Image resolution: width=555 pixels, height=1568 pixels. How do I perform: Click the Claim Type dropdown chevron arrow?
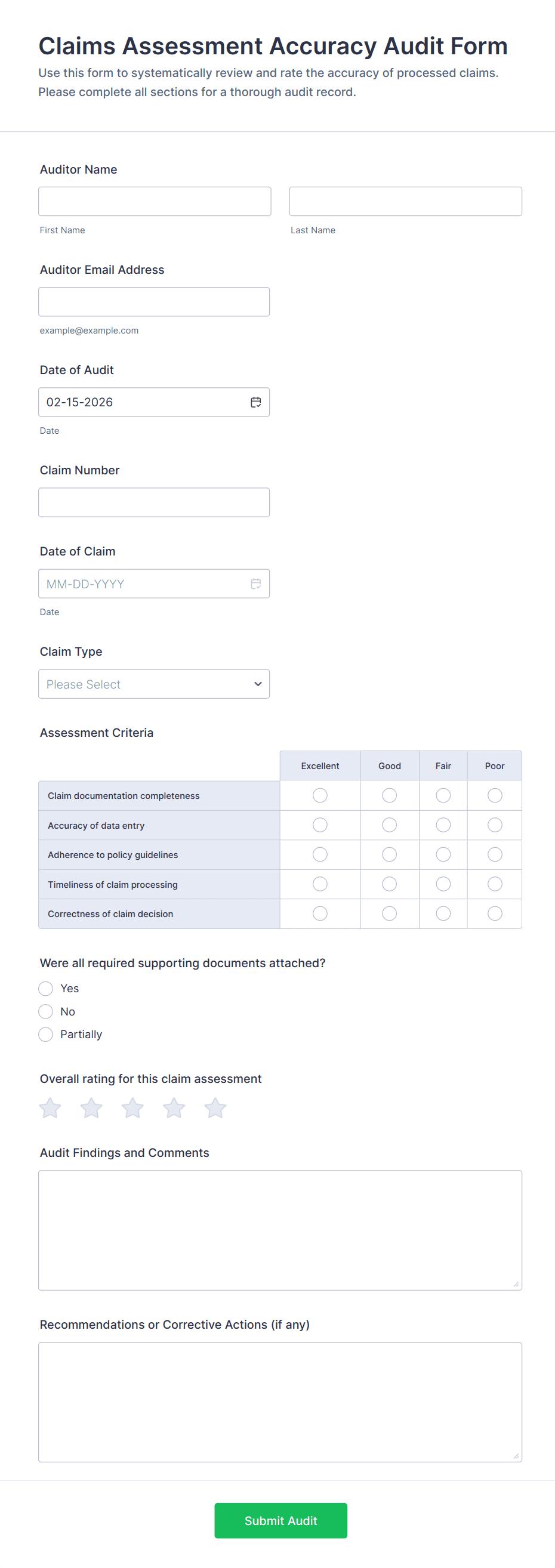coord(258,684)
